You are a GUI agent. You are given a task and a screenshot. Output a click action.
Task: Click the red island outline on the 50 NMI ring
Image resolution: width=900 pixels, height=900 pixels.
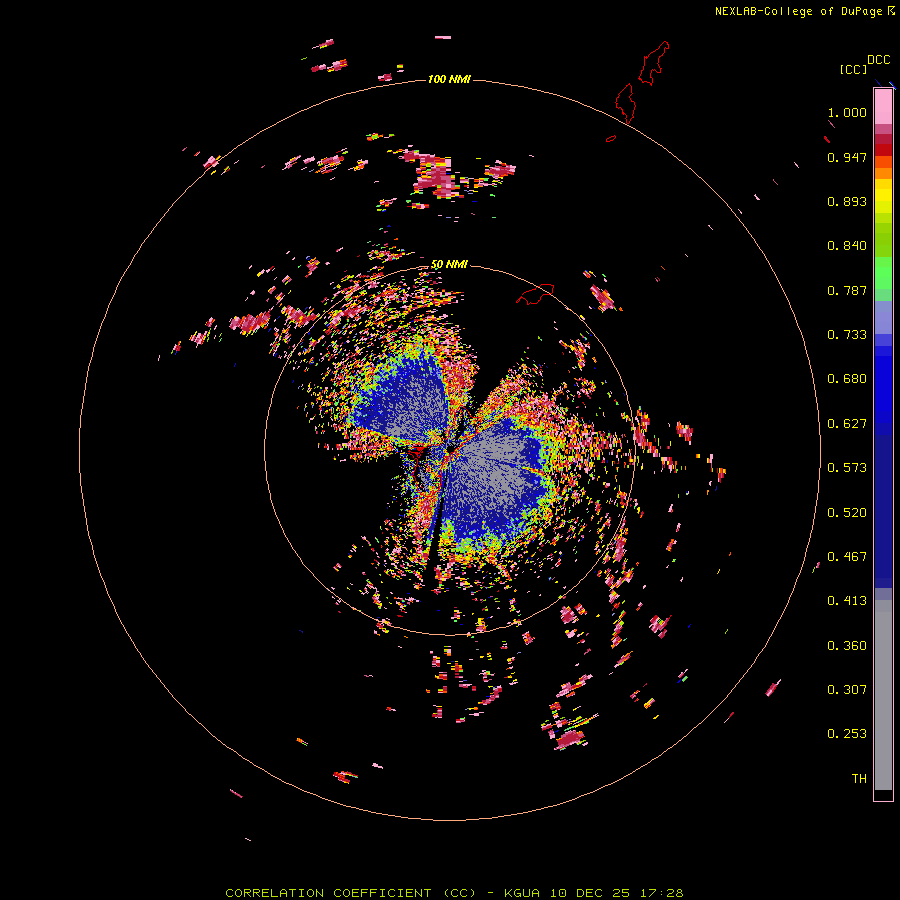(x=536, y=294)
